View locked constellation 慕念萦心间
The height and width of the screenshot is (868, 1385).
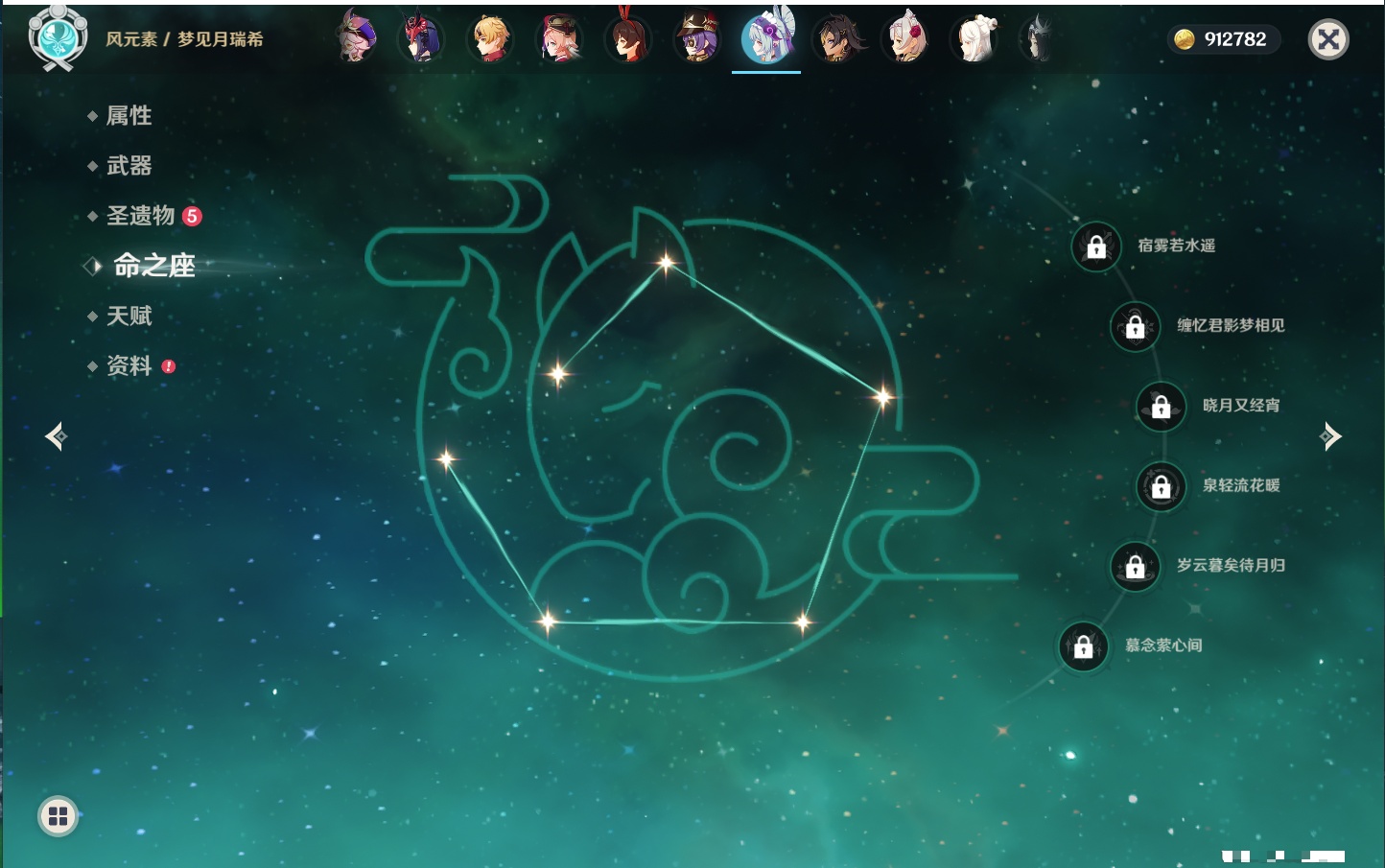click(1084, 646)
